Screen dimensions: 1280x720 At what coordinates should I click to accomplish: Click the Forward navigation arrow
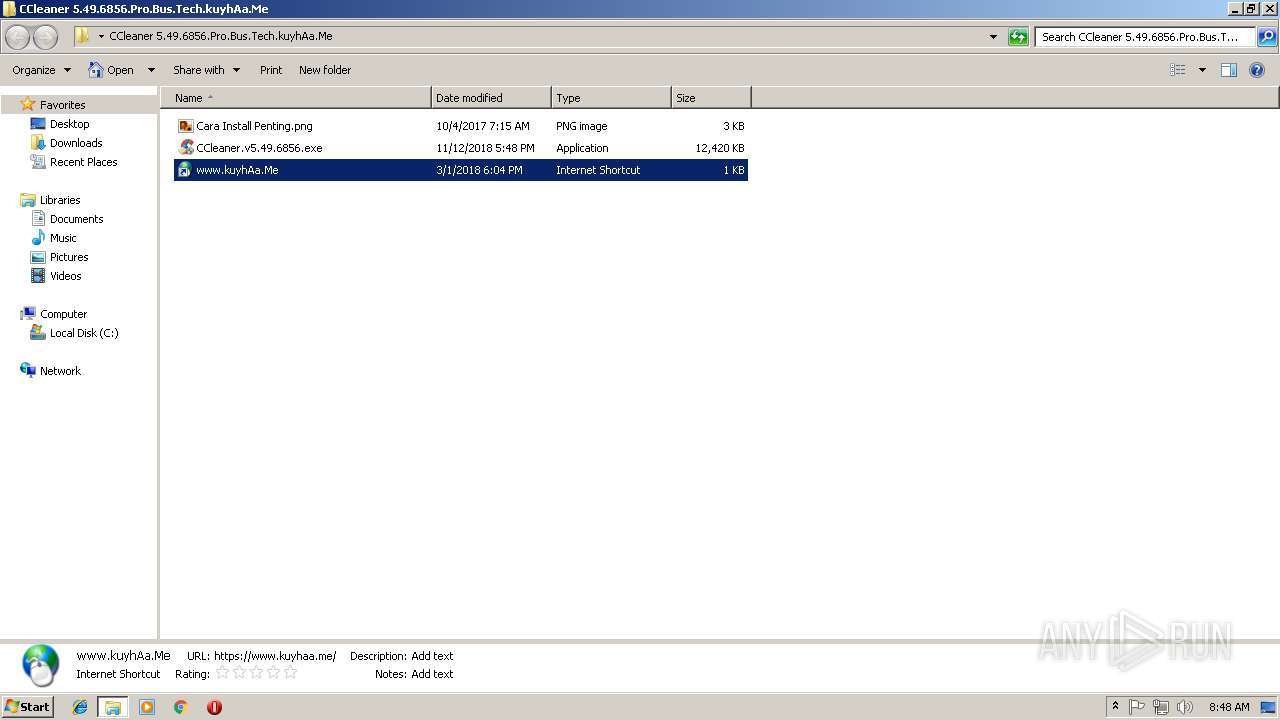pos(45,37)
